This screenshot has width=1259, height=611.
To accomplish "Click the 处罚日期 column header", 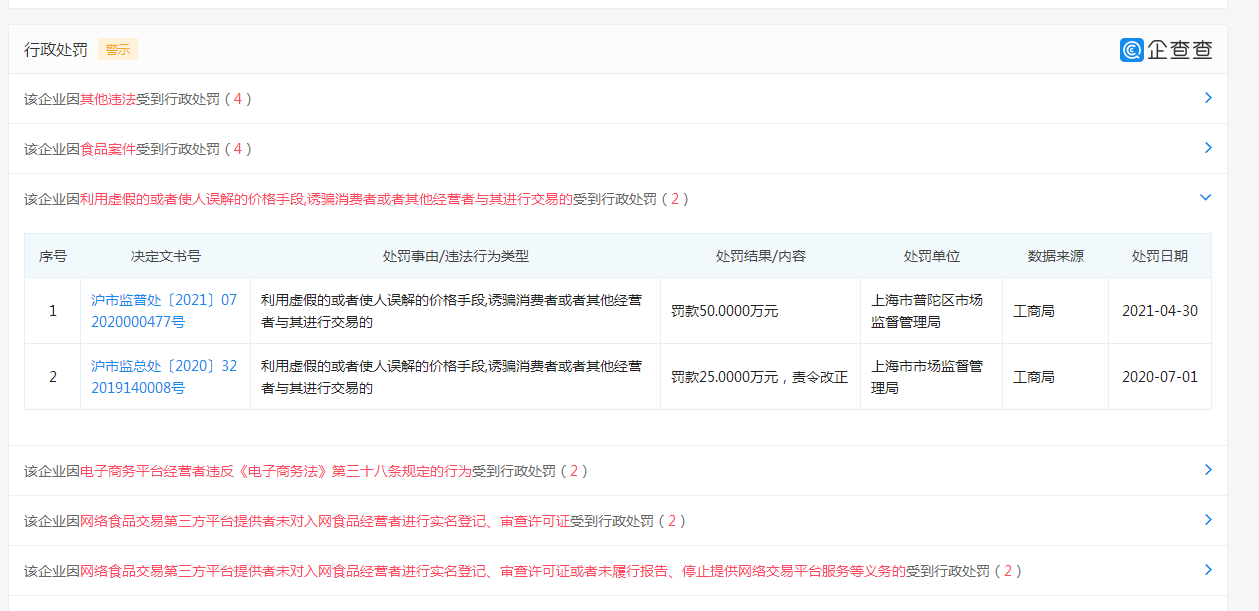I will pos(1159,256).
